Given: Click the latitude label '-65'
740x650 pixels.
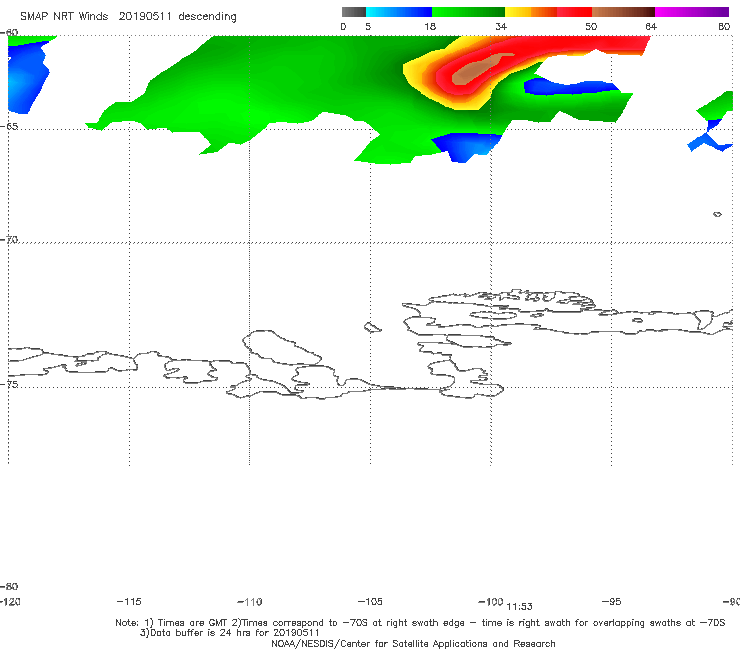Looking at the screenshot, I should (9, 126).
